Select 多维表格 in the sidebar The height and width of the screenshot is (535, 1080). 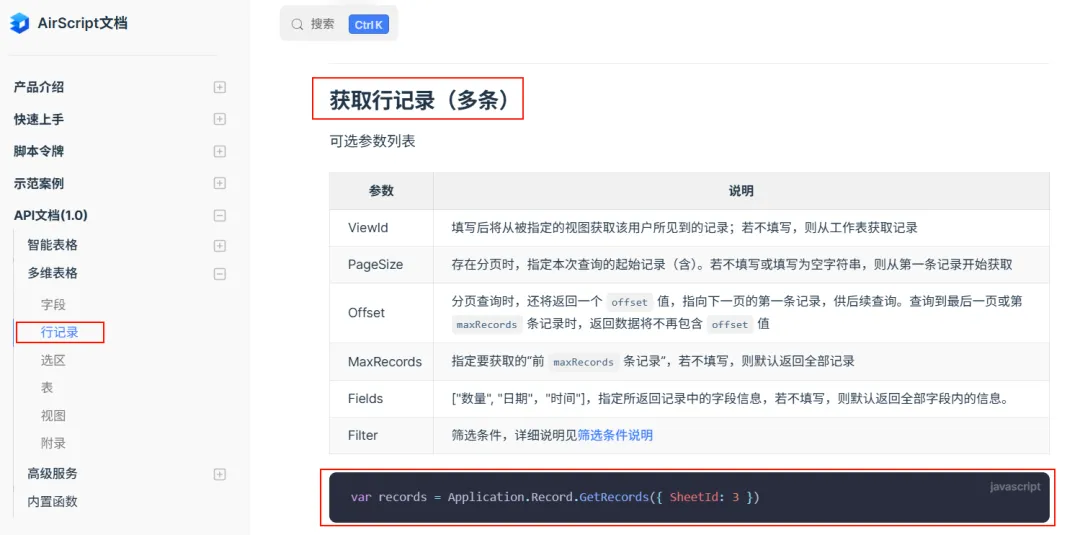pyautogui.click(x=52, y=273)
